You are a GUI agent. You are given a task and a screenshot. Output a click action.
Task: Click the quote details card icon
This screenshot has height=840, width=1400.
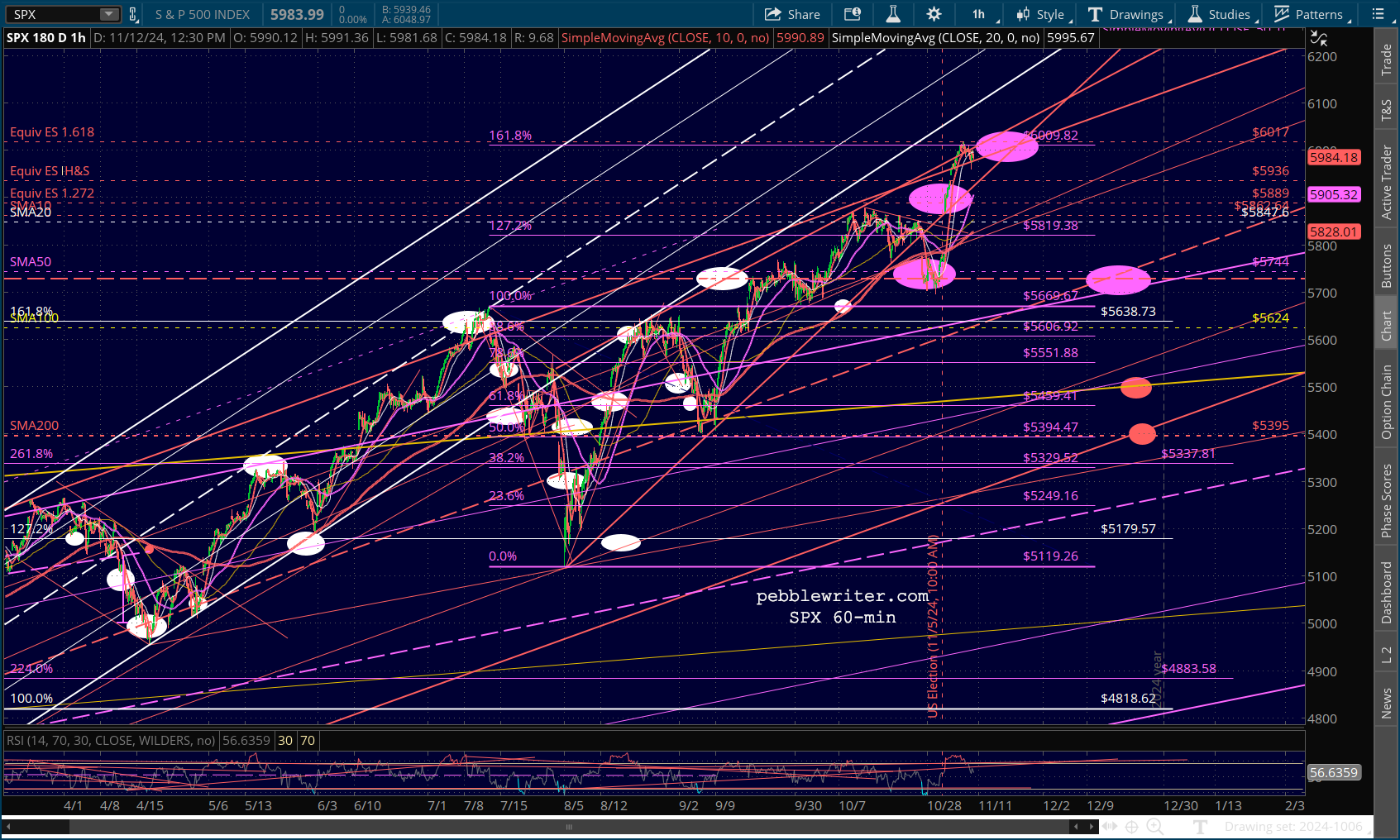tap(853, 14)
